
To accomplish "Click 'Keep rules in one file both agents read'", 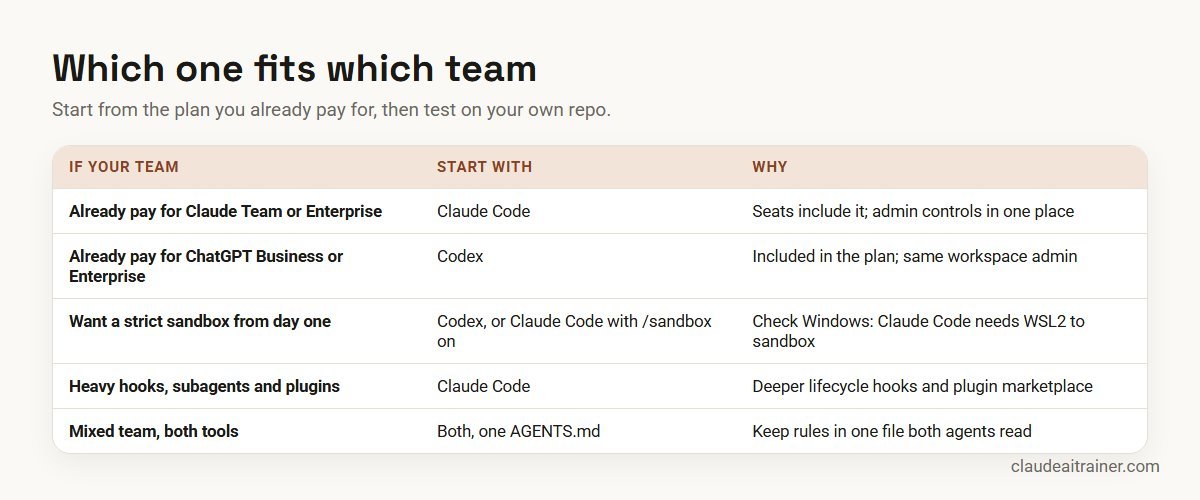I will tap(892, 431).
